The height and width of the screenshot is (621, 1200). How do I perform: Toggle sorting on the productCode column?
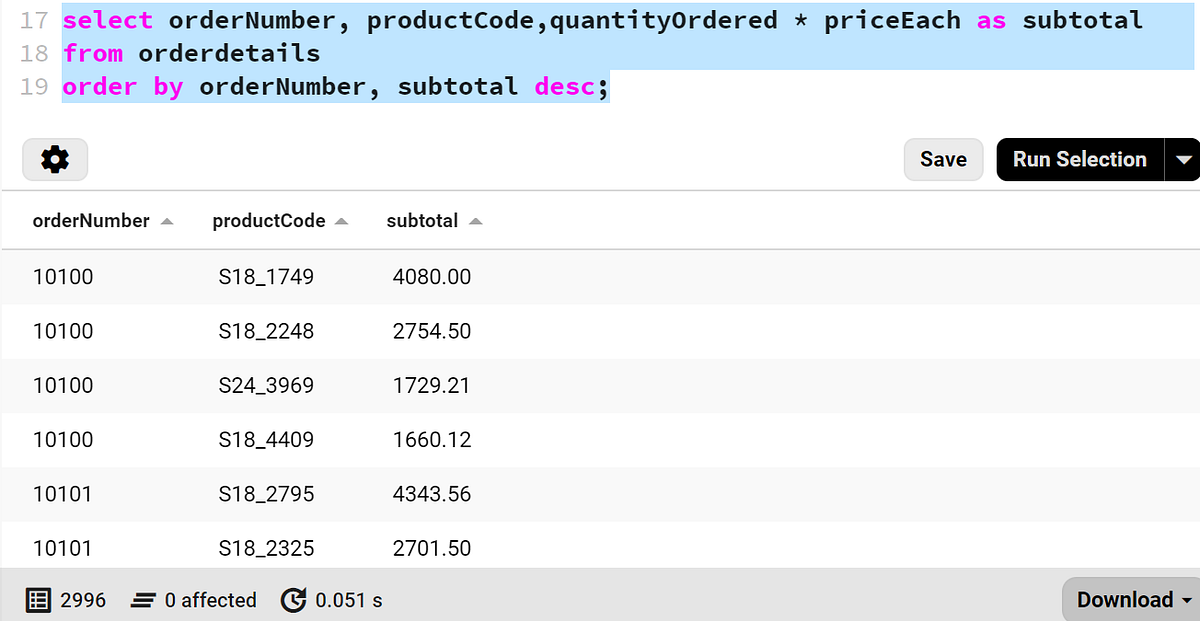click(267, 220)
